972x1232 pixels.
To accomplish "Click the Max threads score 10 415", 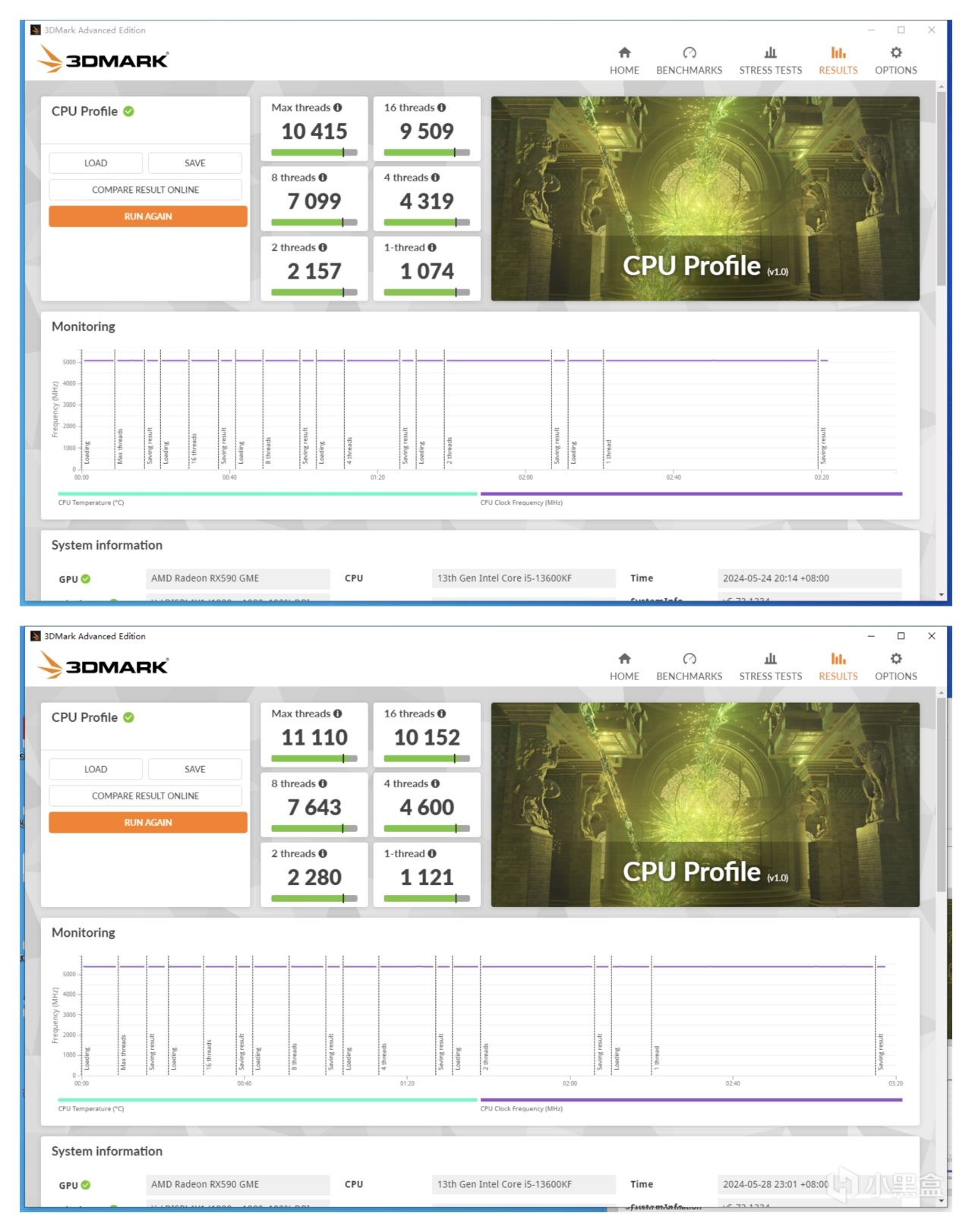I will [314, 131].
